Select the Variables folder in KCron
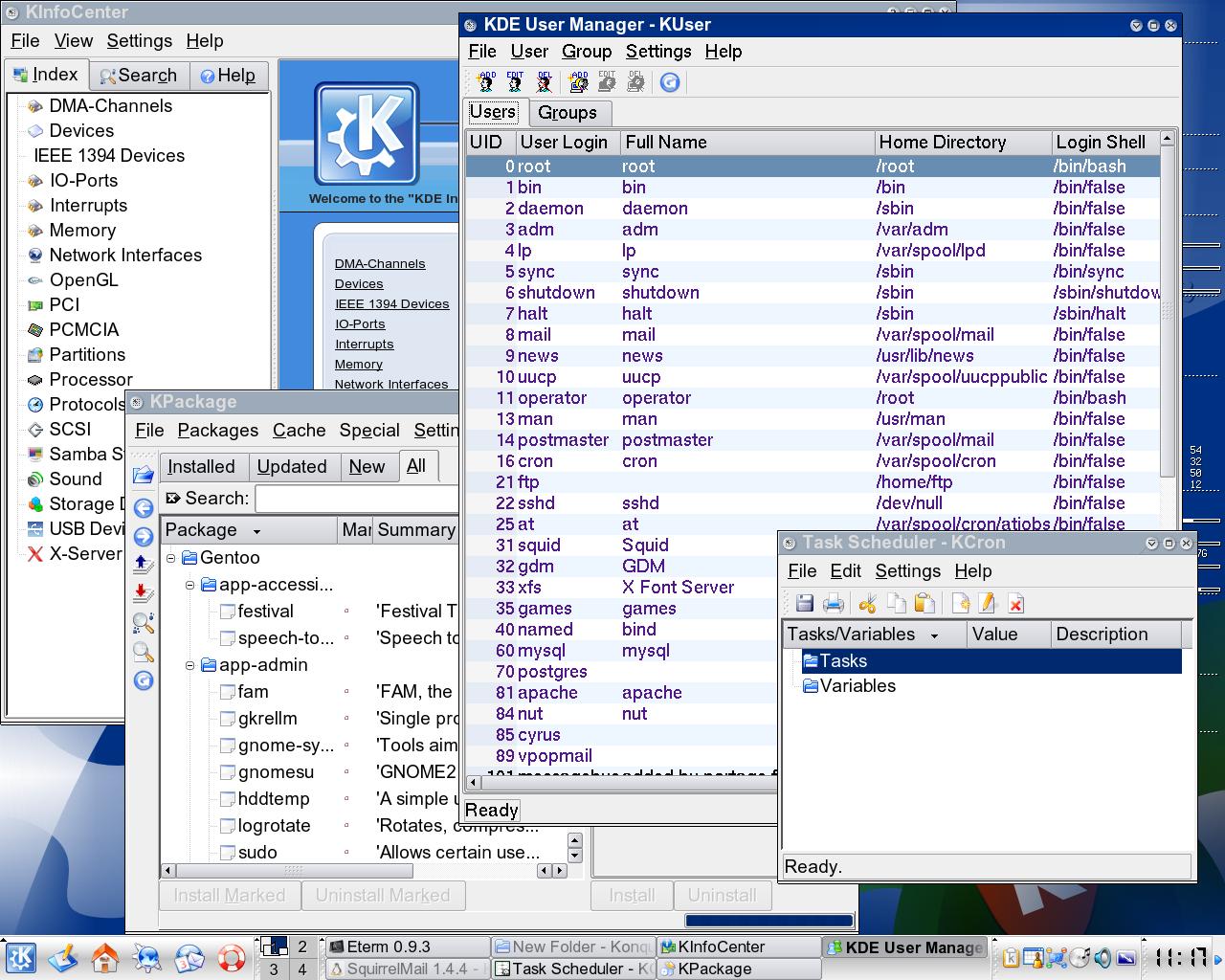 848,685
